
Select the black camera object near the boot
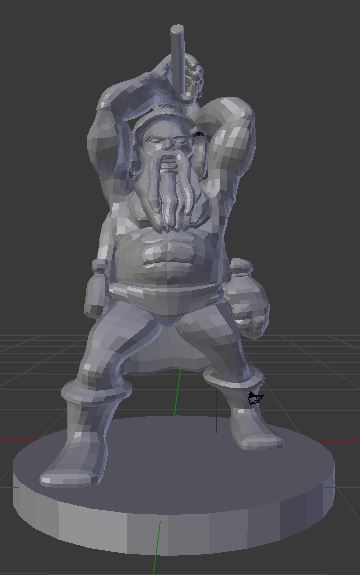coord(255,398)
